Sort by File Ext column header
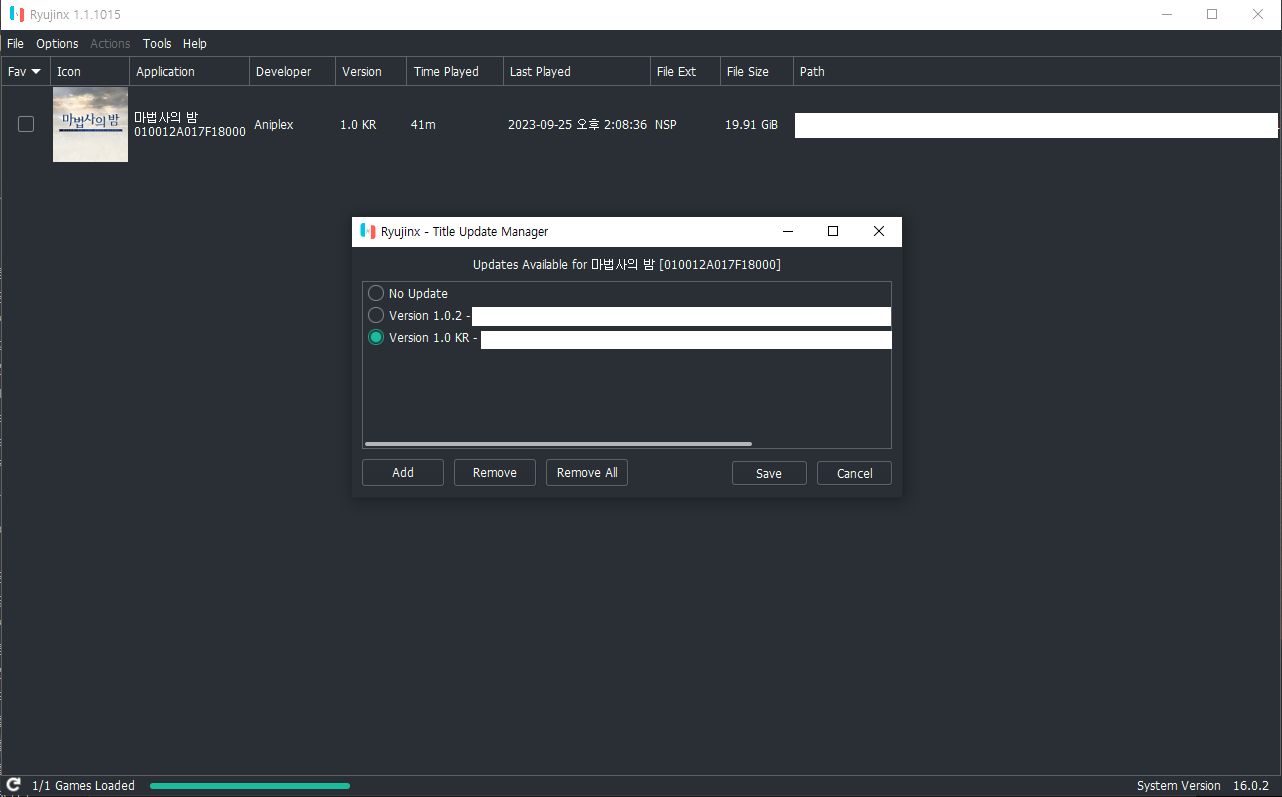The width and height of the screenshot is (1282, 797). click(x=685, y=72)
